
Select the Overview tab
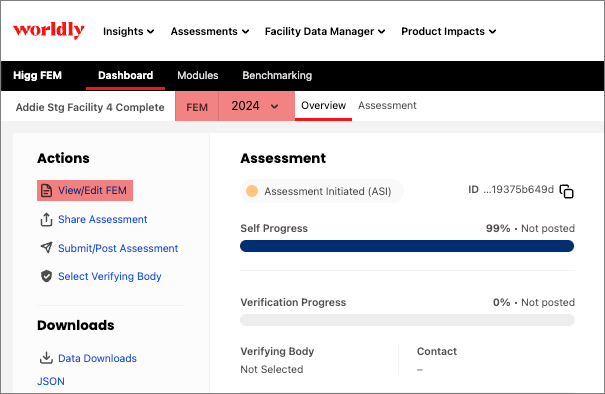point(323,105)
